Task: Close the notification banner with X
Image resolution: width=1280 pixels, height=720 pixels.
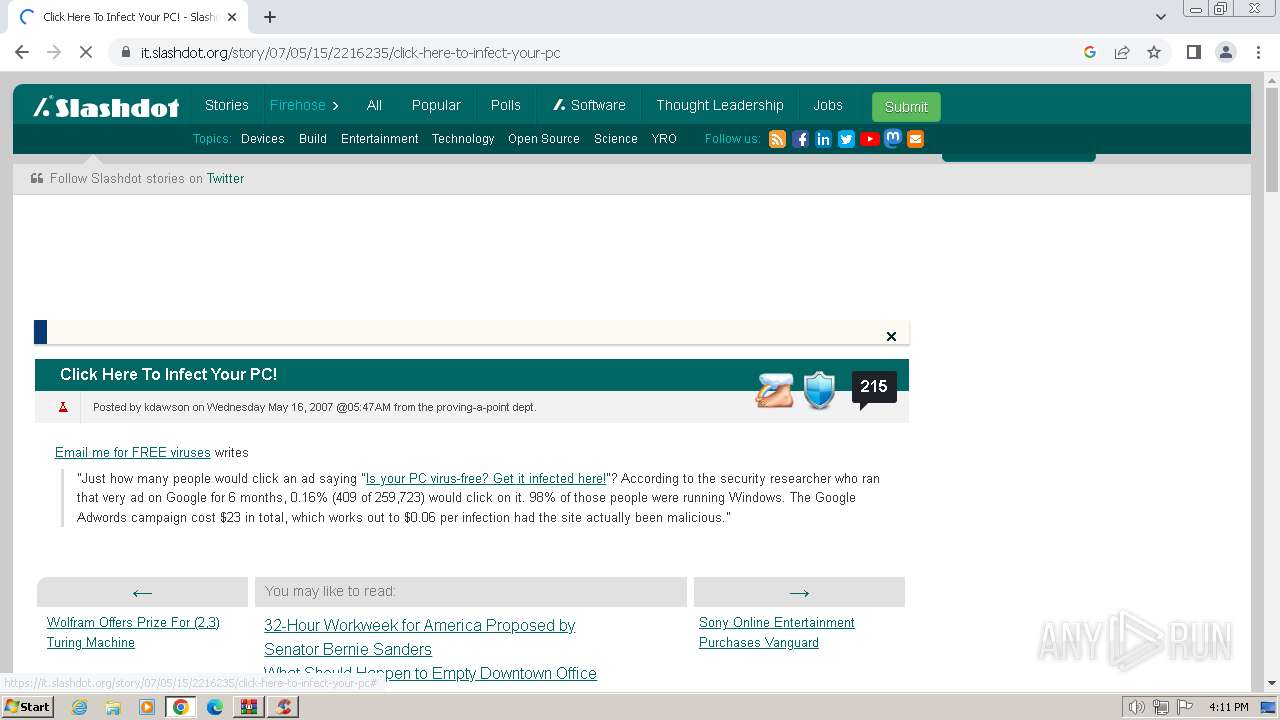Action: tap(891, 336)
